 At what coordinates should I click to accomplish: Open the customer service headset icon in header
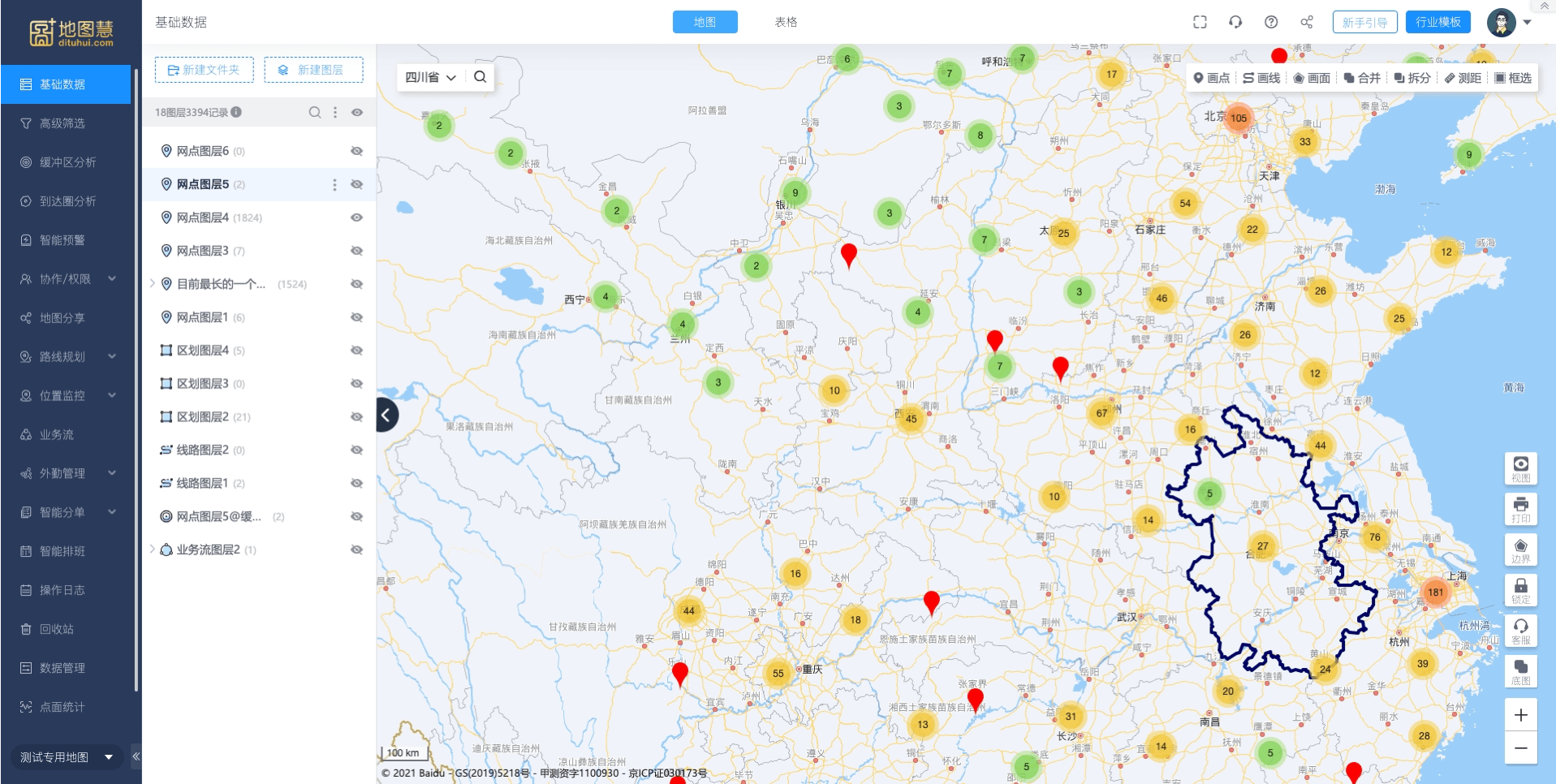coord(1235,22)
